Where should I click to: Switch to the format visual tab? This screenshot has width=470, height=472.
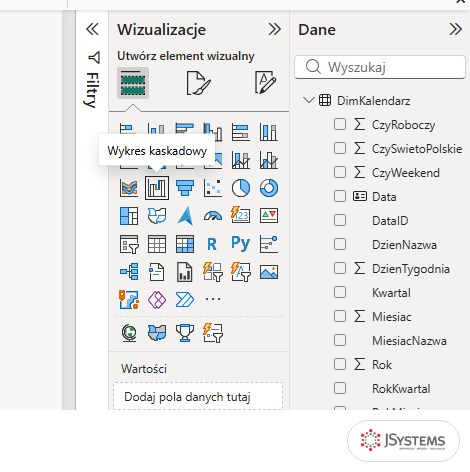tap(199, 83)
